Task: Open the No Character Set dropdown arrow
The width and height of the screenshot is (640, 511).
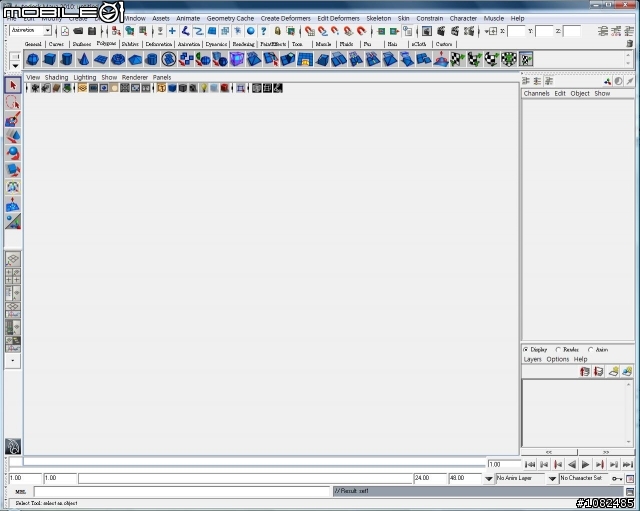Action: [x=552, y=478]
